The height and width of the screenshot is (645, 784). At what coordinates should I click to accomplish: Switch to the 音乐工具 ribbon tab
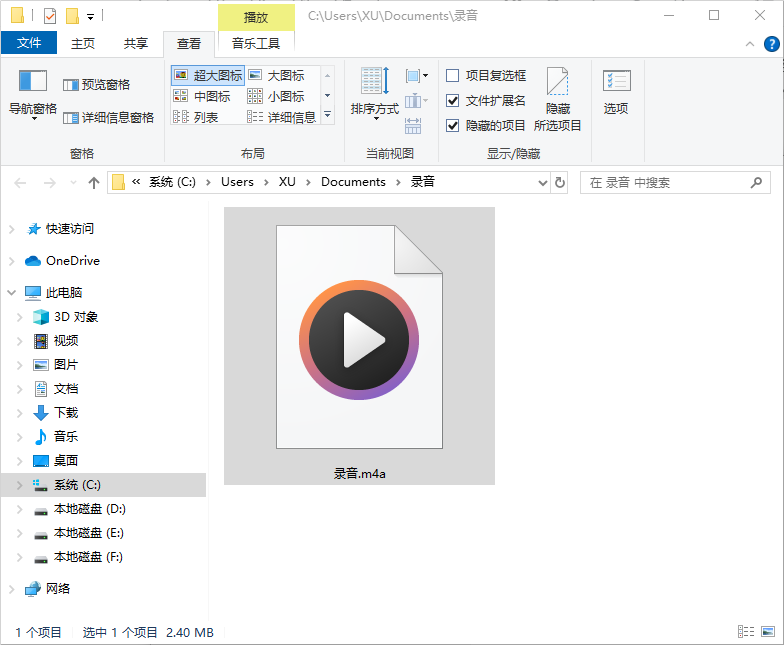[x=256, y=43]
